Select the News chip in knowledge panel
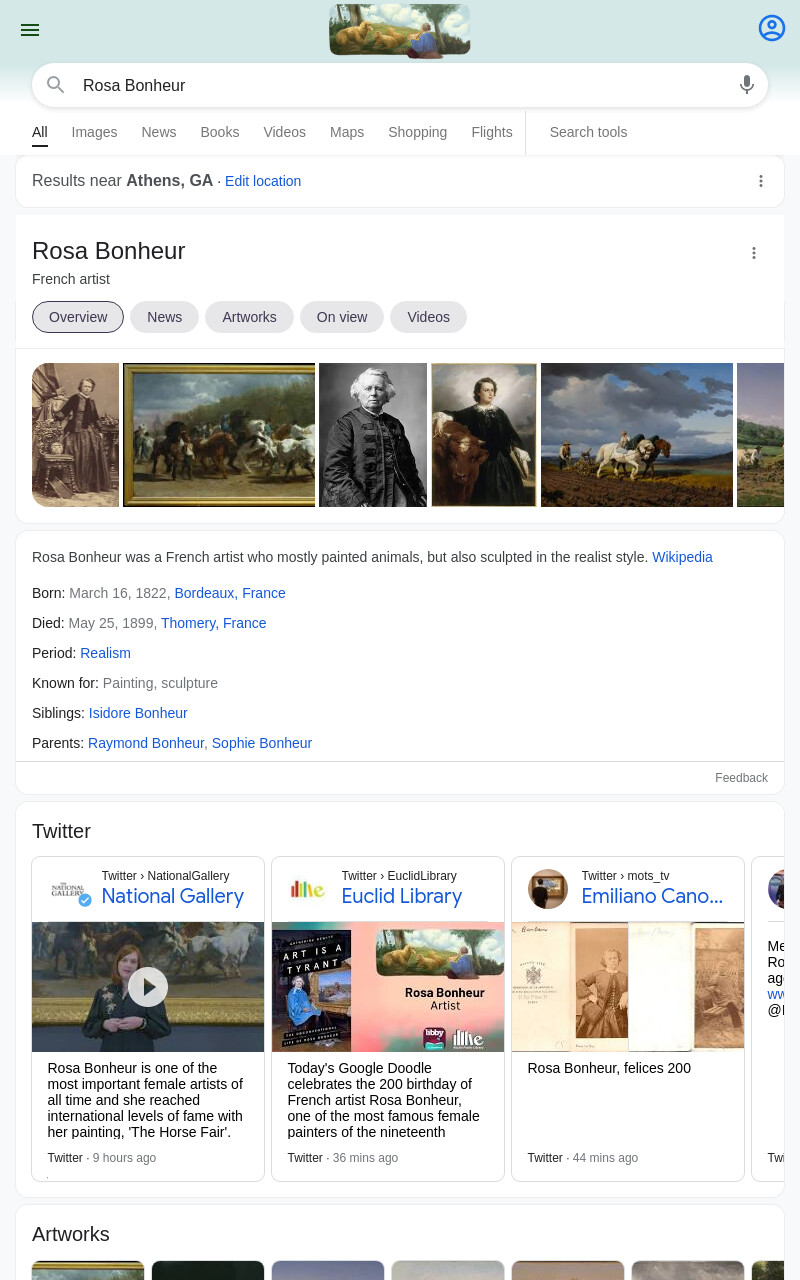800x1280 pixels. pos(165,317)
